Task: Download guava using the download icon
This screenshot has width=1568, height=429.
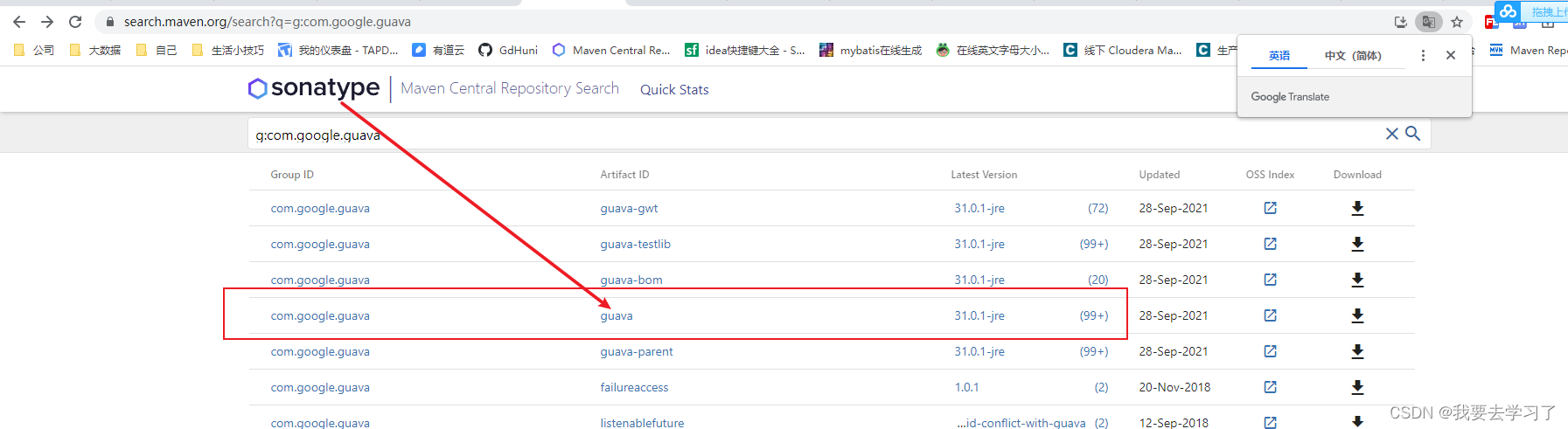Action: point(1357,315)
